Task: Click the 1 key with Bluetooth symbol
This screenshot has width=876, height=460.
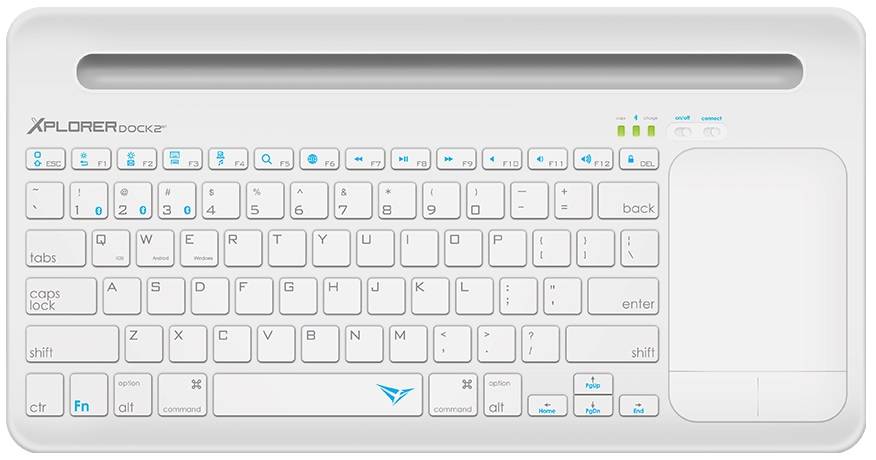Action: [89, 200]
